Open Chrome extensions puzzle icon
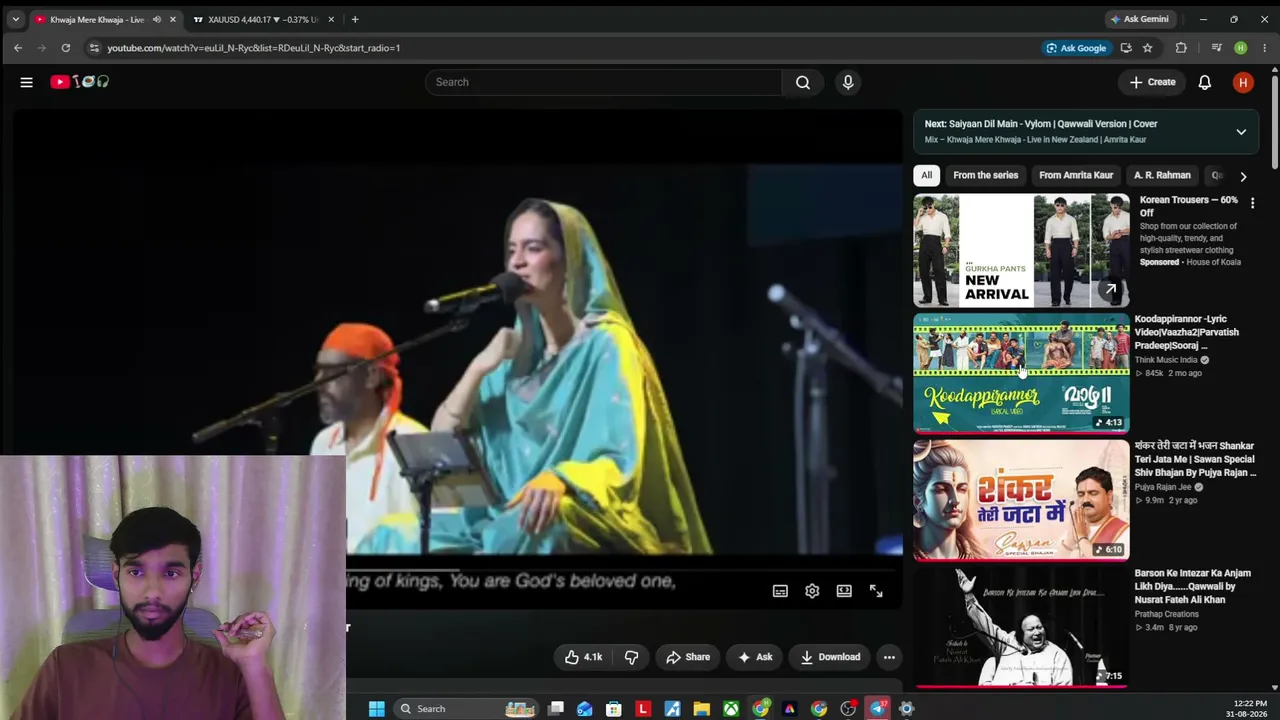1280x720 pixels. tap(1181, 48)
